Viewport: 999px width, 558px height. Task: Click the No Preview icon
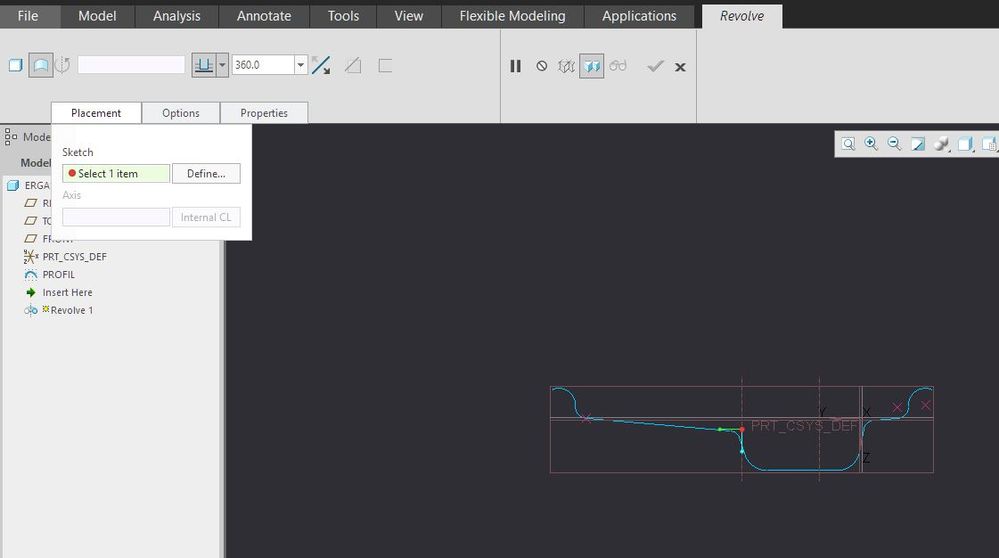pyautogui.click(x=542, y=66)
